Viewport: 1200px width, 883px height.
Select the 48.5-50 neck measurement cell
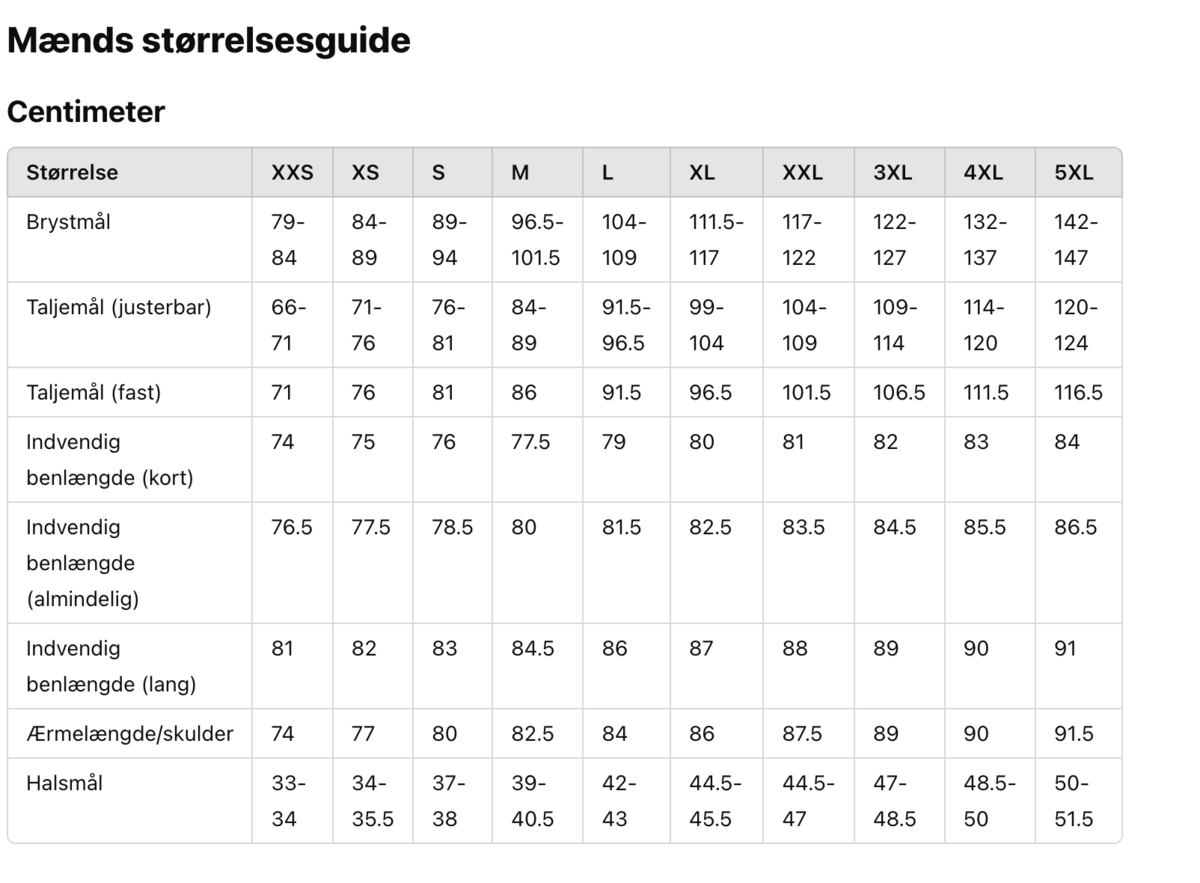click(989, 801)
